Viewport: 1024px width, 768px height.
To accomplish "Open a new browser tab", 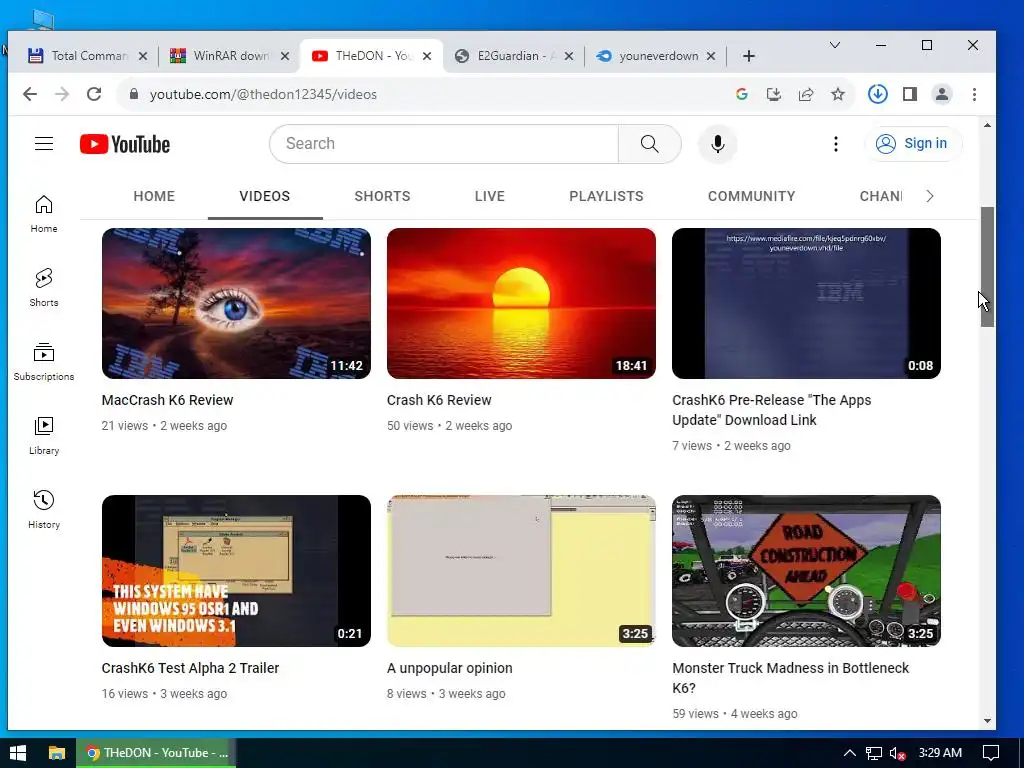I will [x=749, y=56].
